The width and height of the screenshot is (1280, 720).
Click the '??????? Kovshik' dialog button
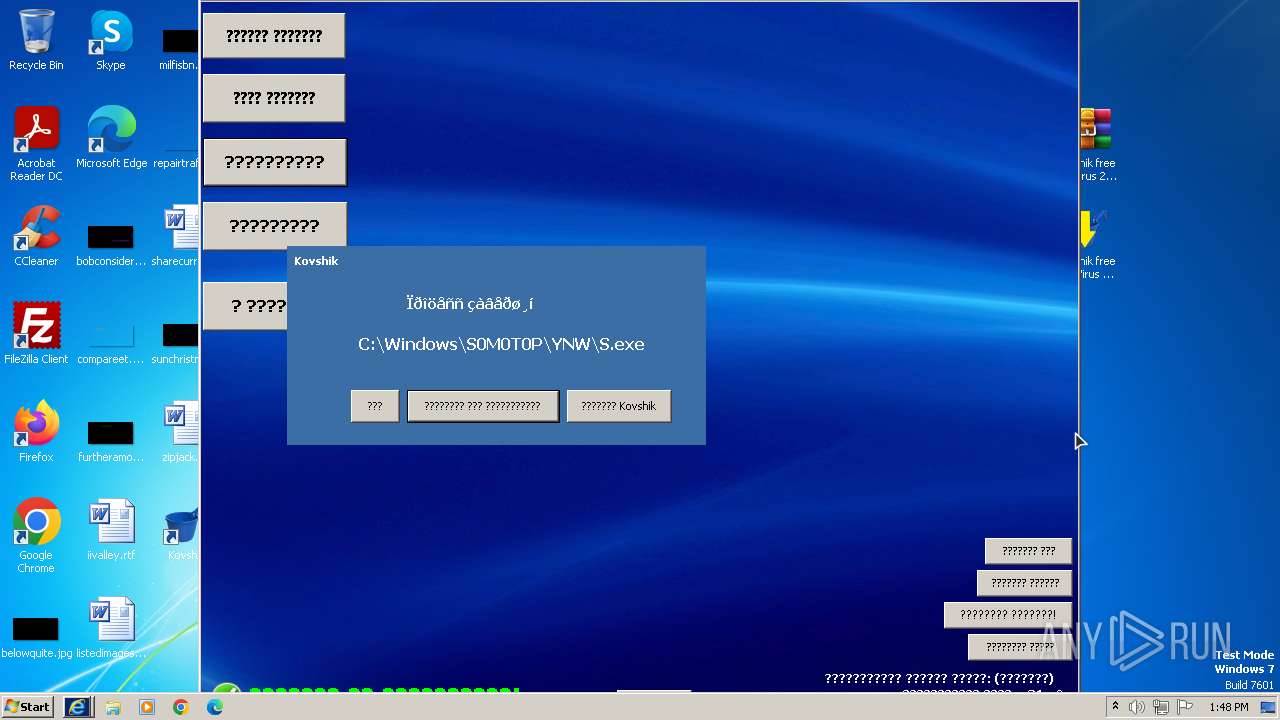pyautogui.click(x=619, y=406)
